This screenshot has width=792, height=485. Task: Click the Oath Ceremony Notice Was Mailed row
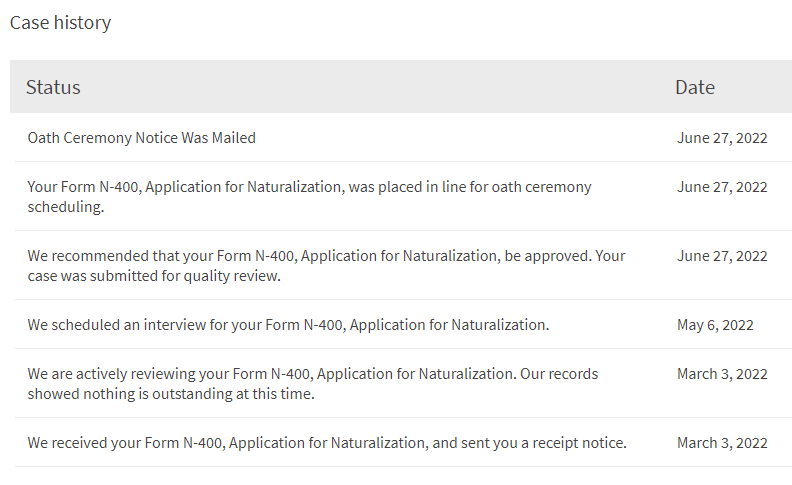pyautogui.click(x=403, y=137)
